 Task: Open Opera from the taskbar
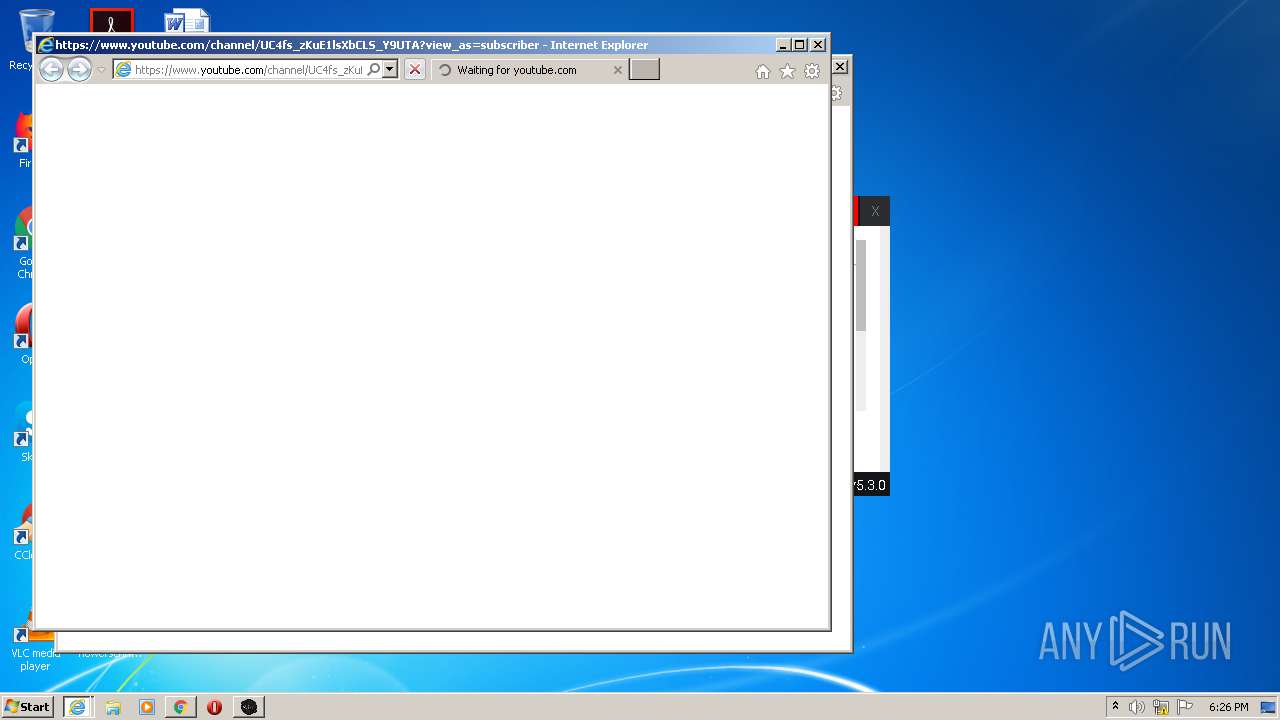(214, 707)
